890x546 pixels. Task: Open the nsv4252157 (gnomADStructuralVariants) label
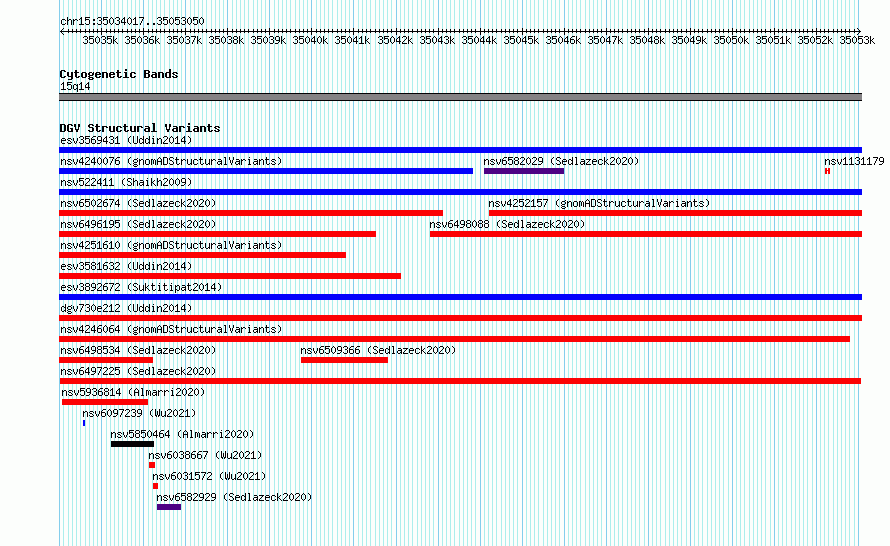(599, 203)
